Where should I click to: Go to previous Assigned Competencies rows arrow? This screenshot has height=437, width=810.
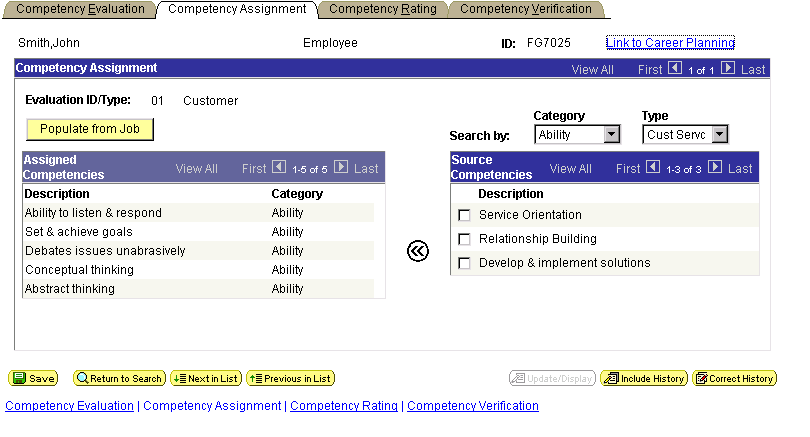pos(279,167)
